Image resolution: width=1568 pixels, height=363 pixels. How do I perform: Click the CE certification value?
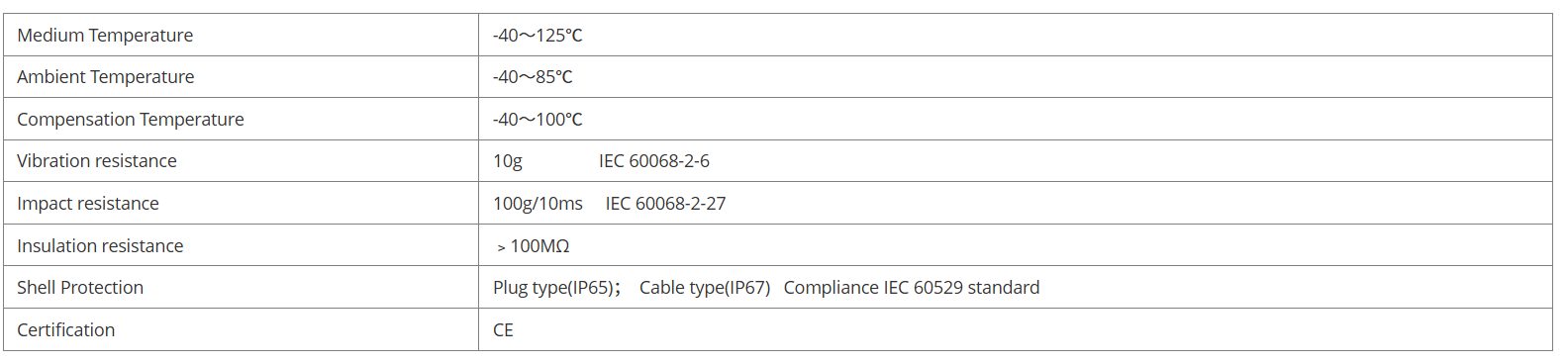(x=503, y=329)
